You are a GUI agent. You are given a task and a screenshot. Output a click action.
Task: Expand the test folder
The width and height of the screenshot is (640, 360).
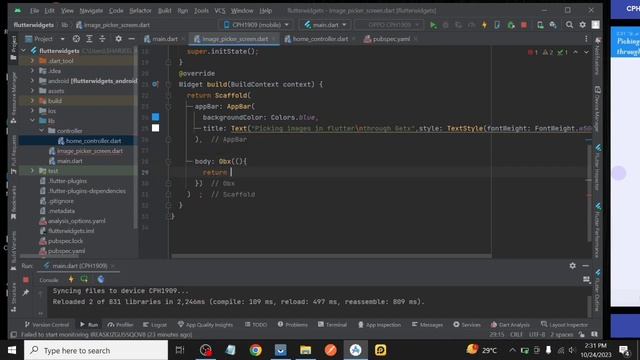point(32,171)
